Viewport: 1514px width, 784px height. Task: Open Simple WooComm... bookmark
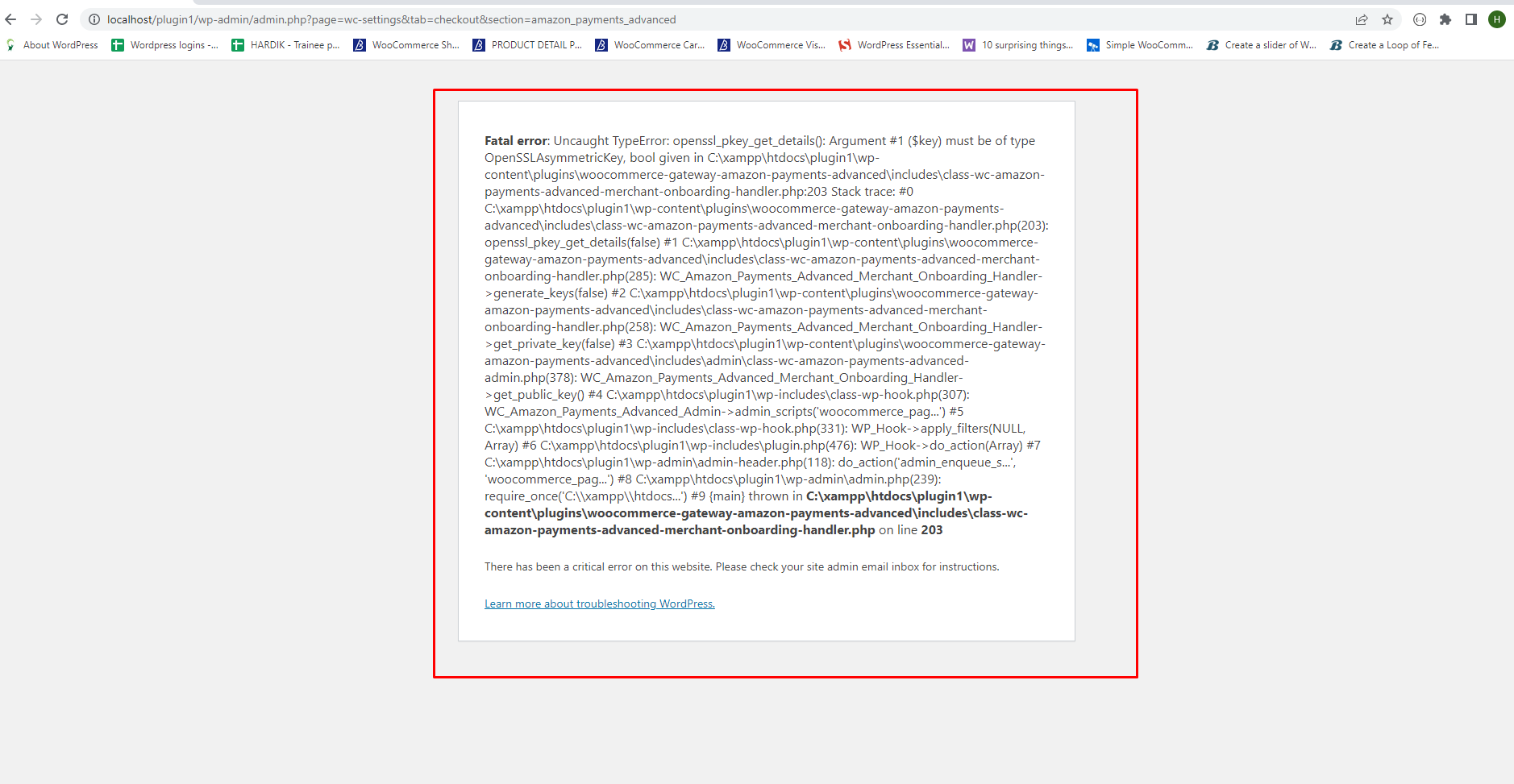1140,45
